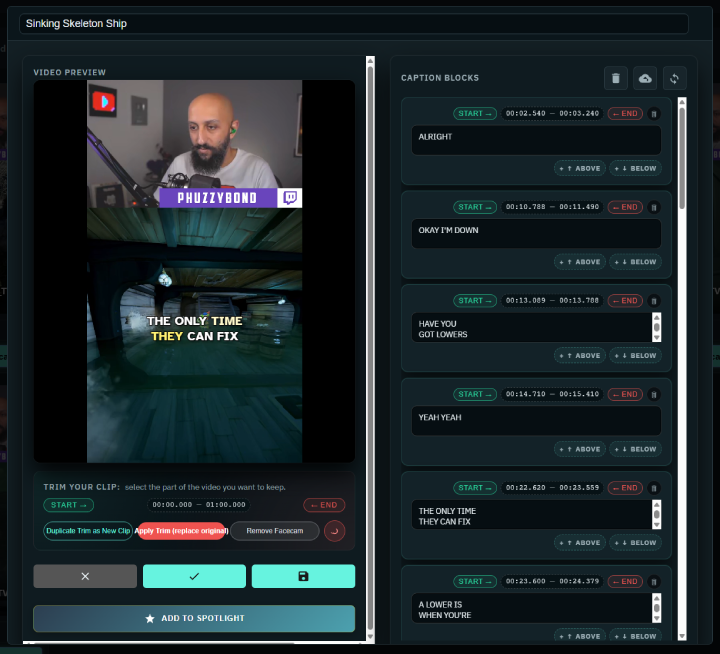Add block ABOVE the ALRIGHT caption
Screen dimensions: 720x654
[x=580, y=169]
